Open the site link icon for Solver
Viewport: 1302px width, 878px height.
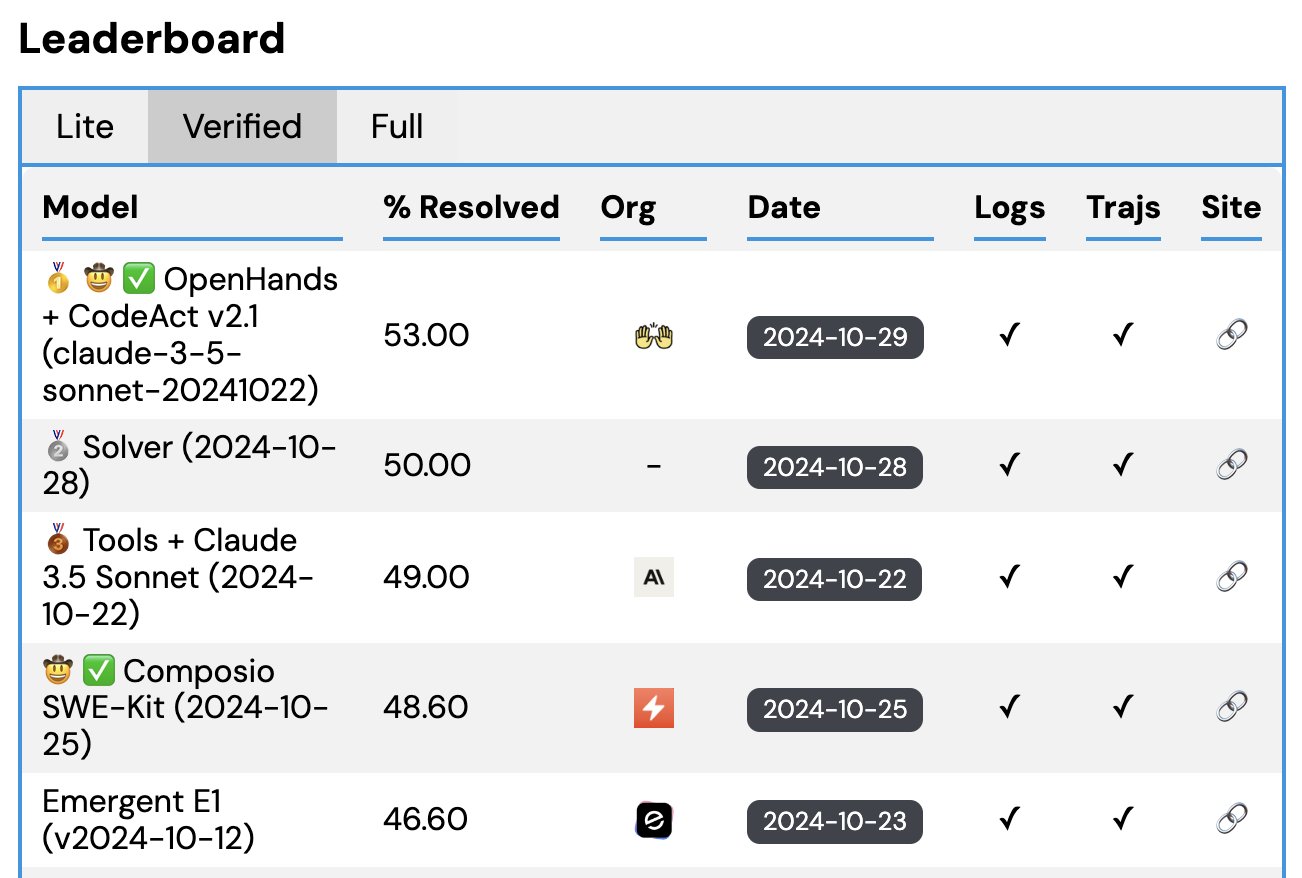click(x=1231, y=465)
